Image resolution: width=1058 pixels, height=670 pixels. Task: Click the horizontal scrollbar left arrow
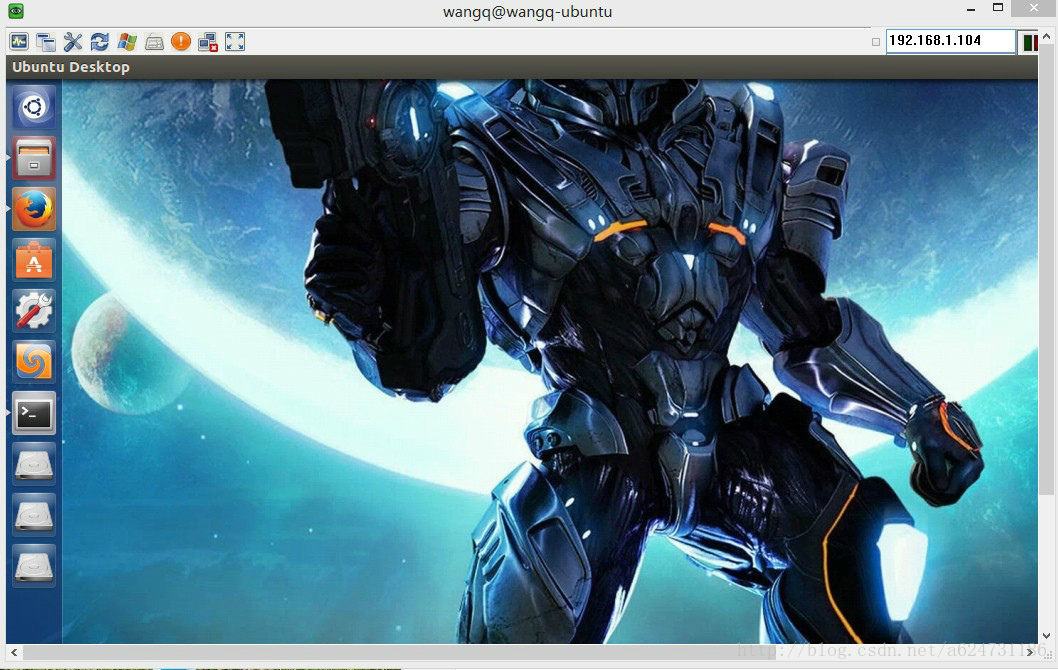(x=13, y=652)
